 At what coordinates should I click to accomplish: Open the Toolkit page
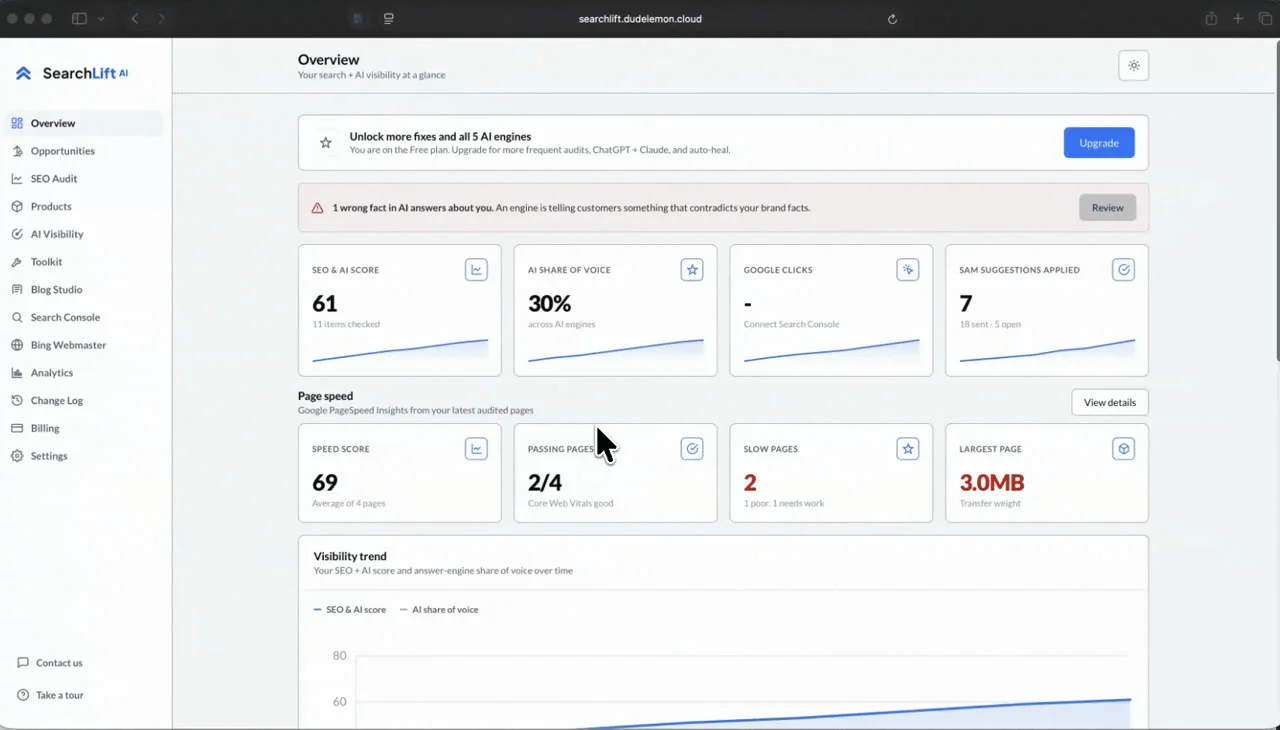tap(83, 262)
